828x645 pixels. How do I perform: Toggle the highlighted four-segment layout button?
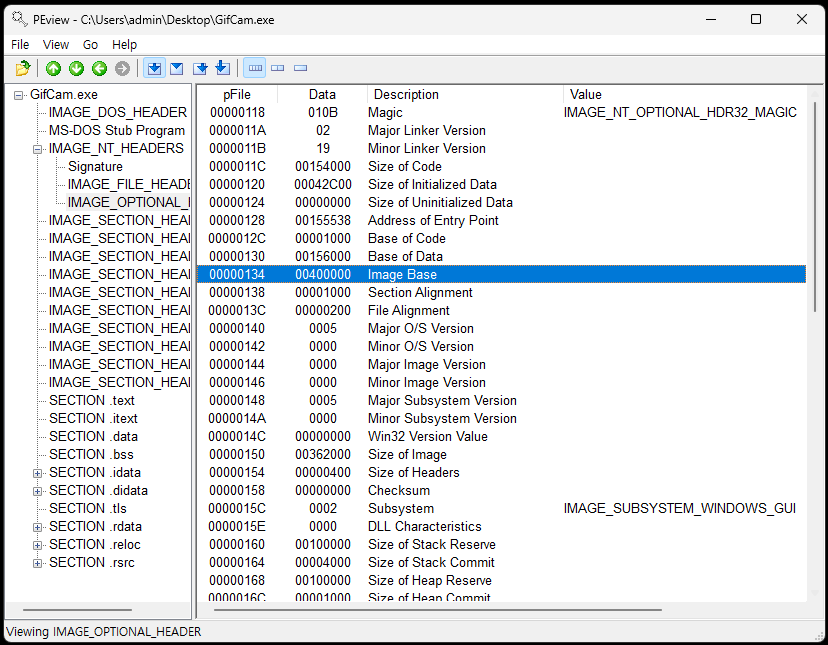coord(255,68)
